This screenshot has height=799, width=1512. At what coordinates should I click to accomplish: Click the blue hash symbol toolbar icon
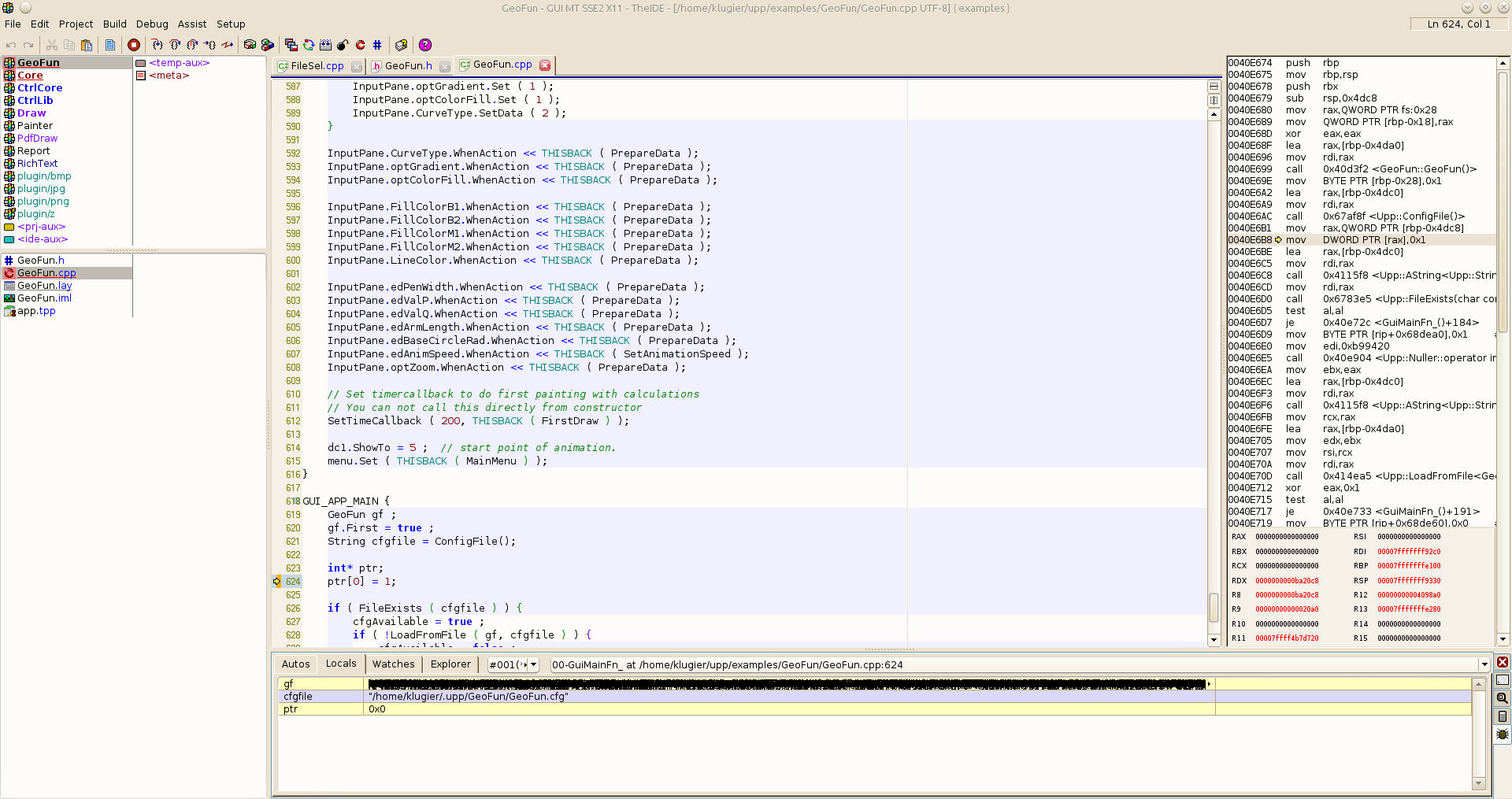(x=377, y=45)
